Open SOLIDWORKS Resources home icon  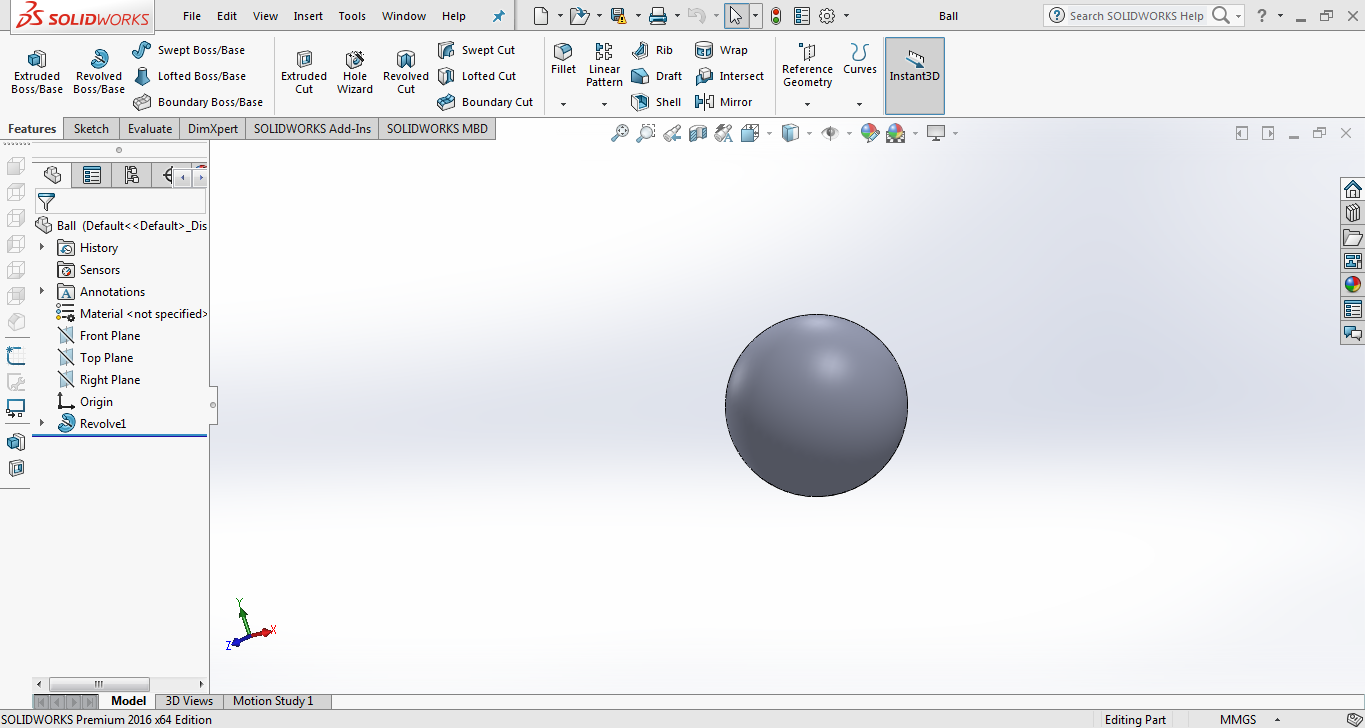tap(1353, 189)
